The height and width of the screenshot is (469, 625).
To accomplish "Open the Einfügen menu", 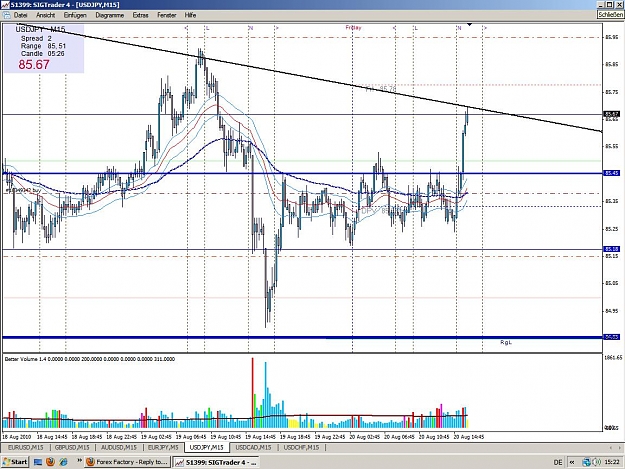I will point(75,15).
